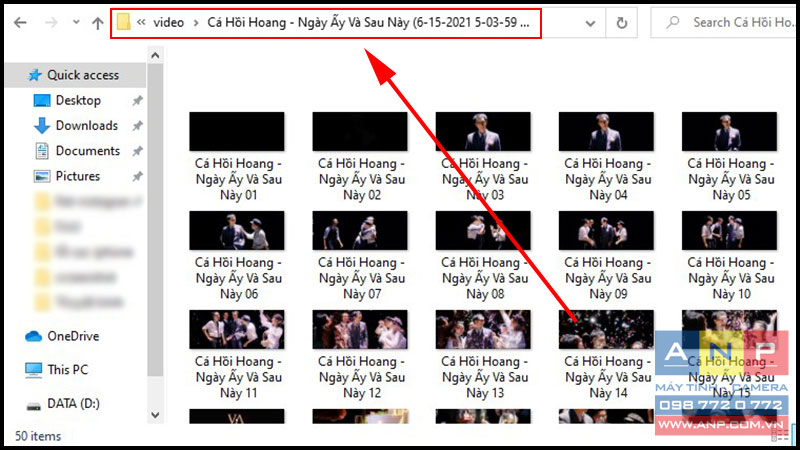This screenshot has height=450, width=800.
Task: Select video Ngày Ấy Và Sau Này 10
Action: tap(730, 256)
